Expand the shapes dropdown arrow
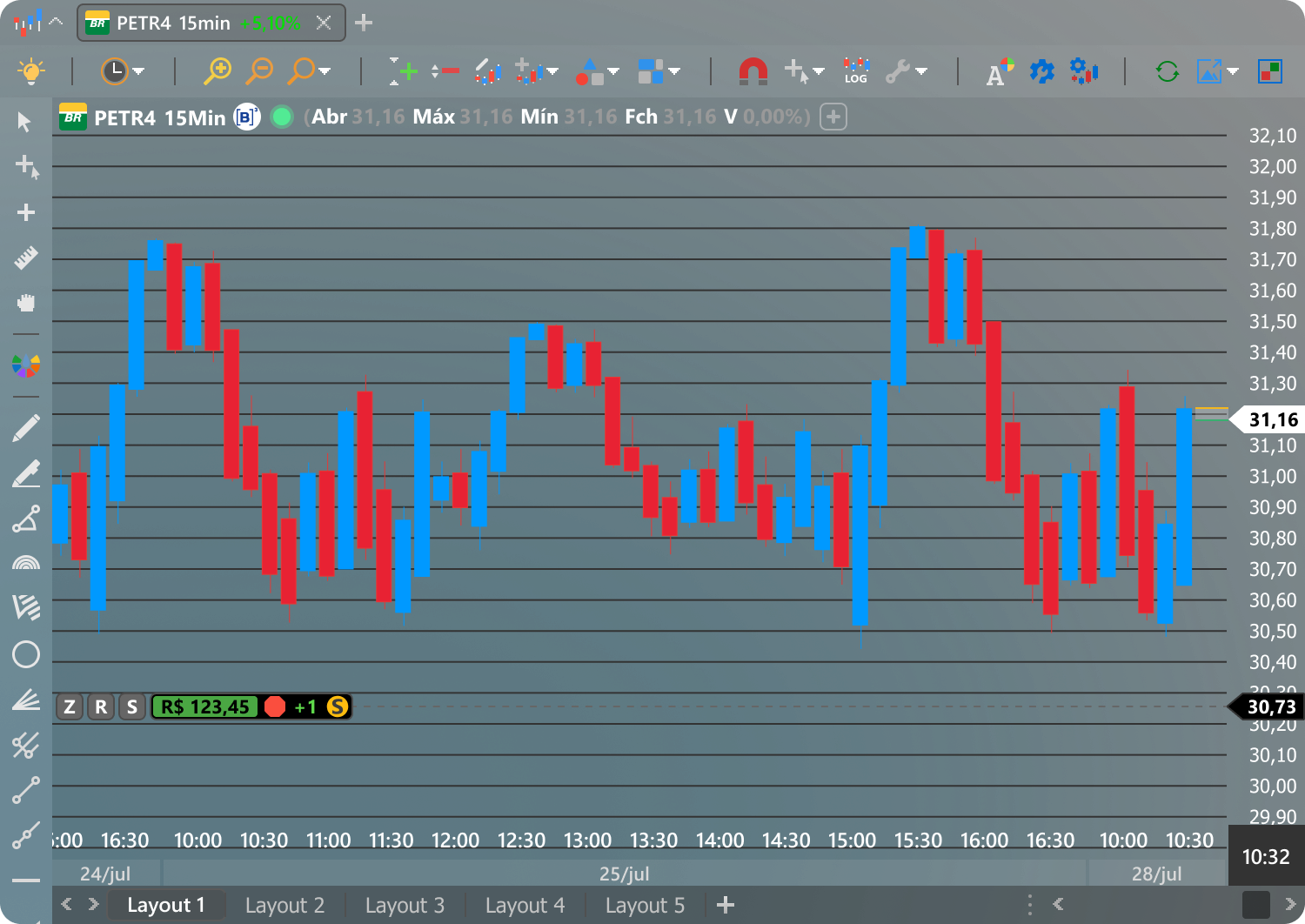1305x924 pixels. point(613,71)
